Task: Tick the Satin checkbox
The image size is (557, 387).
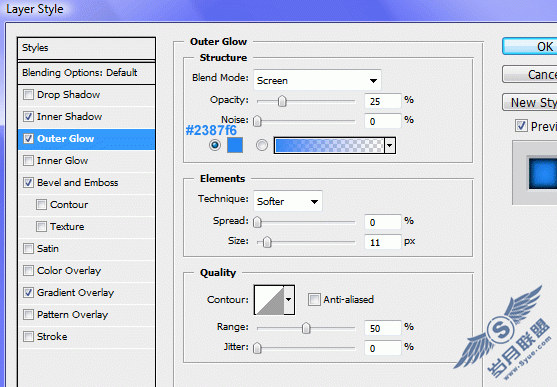Action: tap(28, 248)
